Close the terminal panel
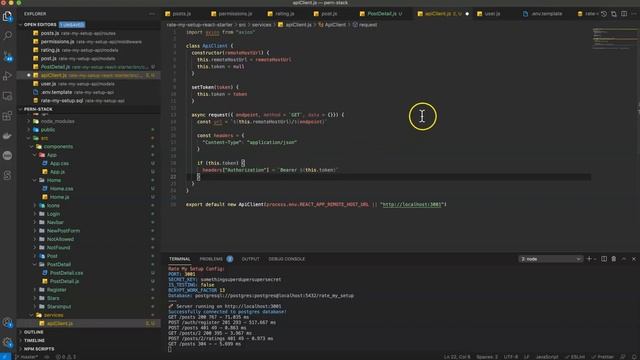 pyautogui.click(x=633, y=259)
